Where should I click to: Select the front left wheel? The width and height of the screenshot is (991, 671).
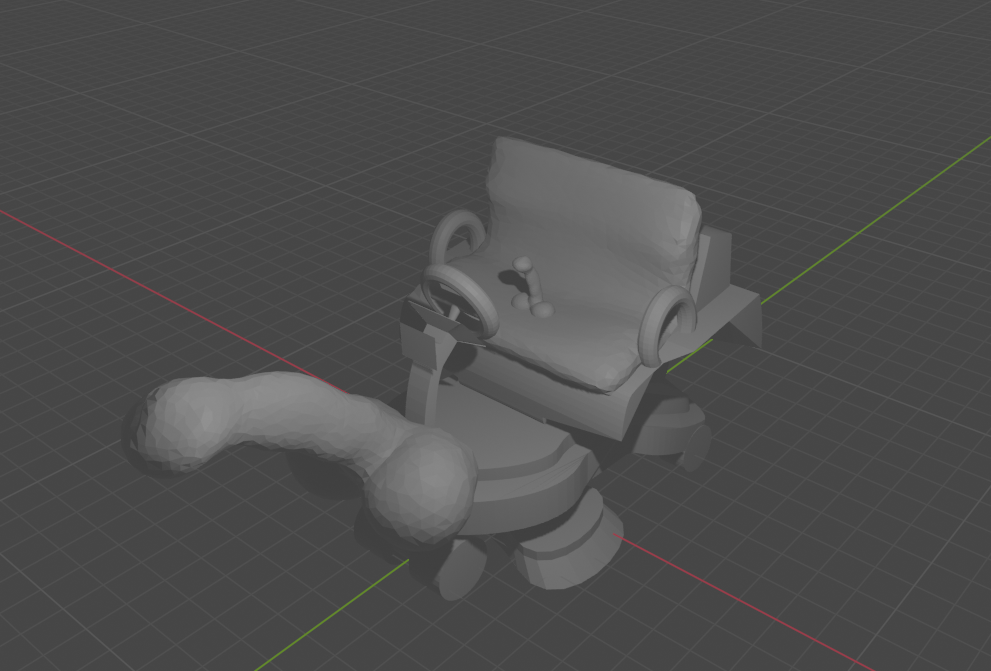coord(458,570)
